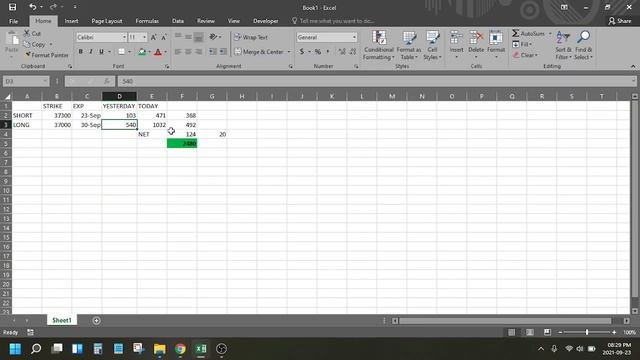This screenshot has height=360, width=640.
Task: Toggle Underline formatting
Action: coord(101,52)
